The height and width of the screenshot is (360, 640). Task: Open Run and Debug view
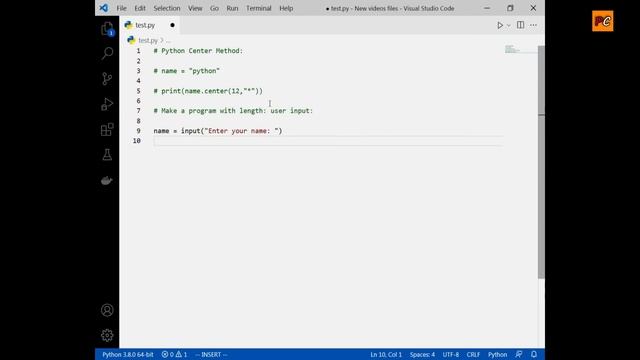(x=107, y=104)
